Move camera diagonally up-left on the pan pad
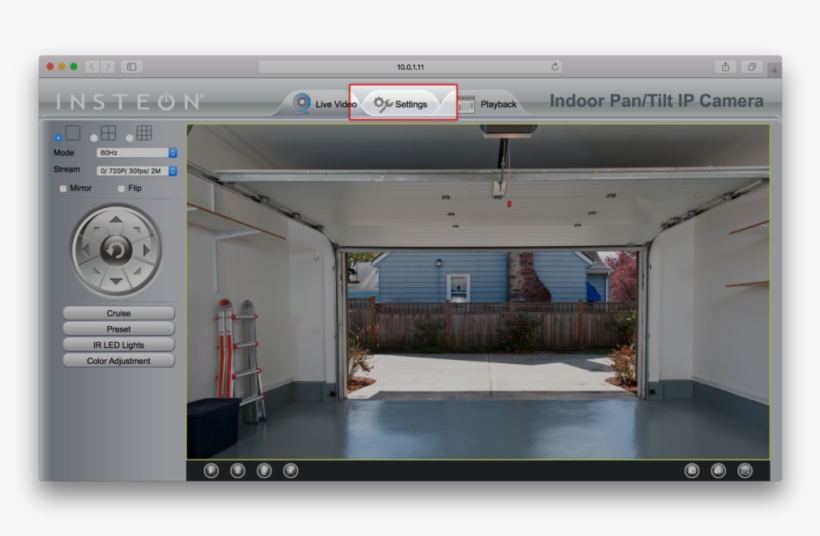Image resolution: width=820 pixels, height=536 pixels. tap(96, 229)
